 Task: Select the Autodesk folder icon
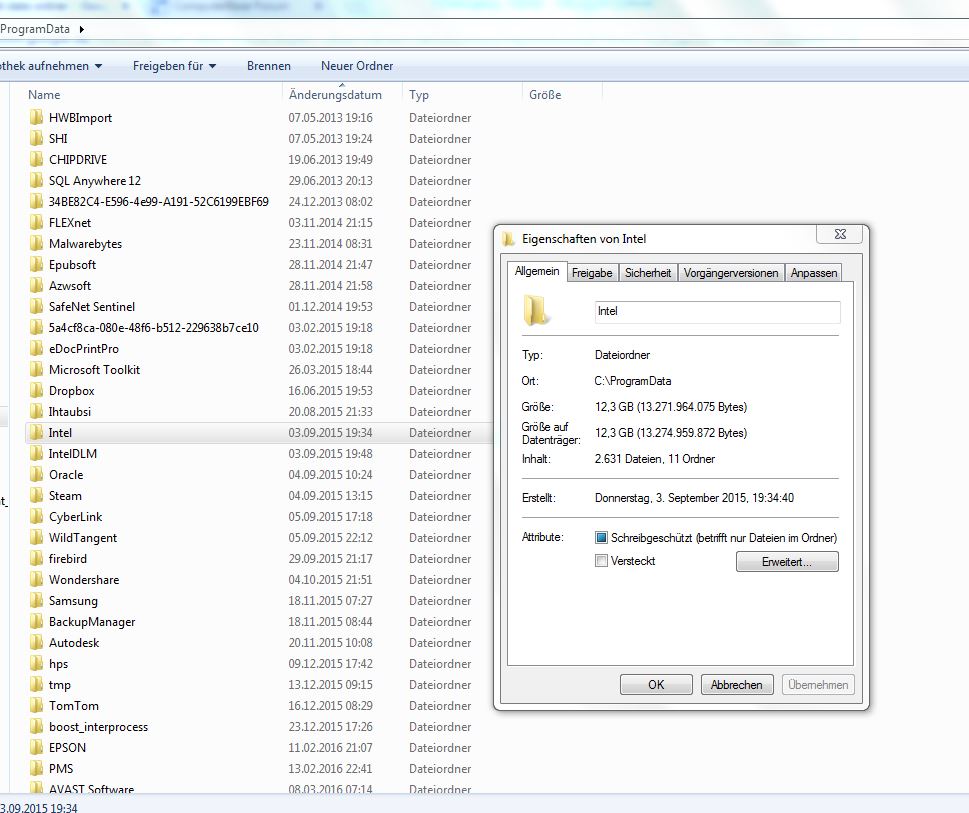point(36,642)
